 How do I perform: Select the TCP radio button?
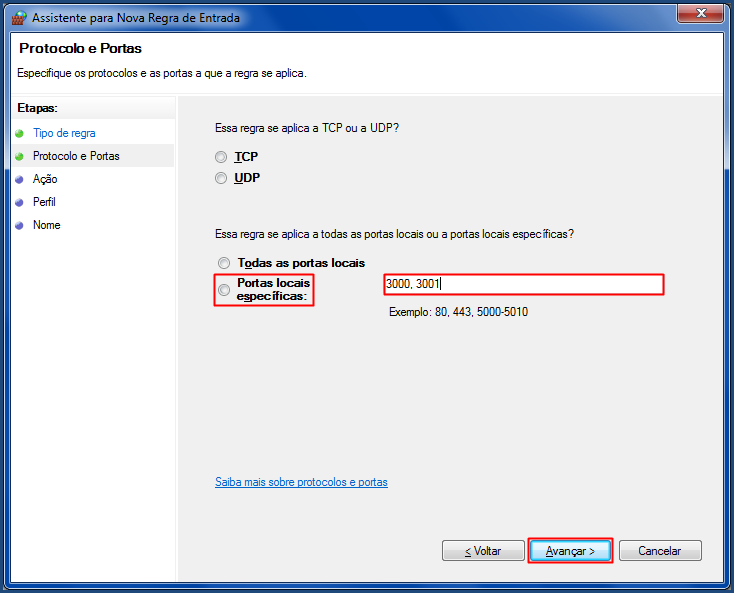tap(221, 157)
